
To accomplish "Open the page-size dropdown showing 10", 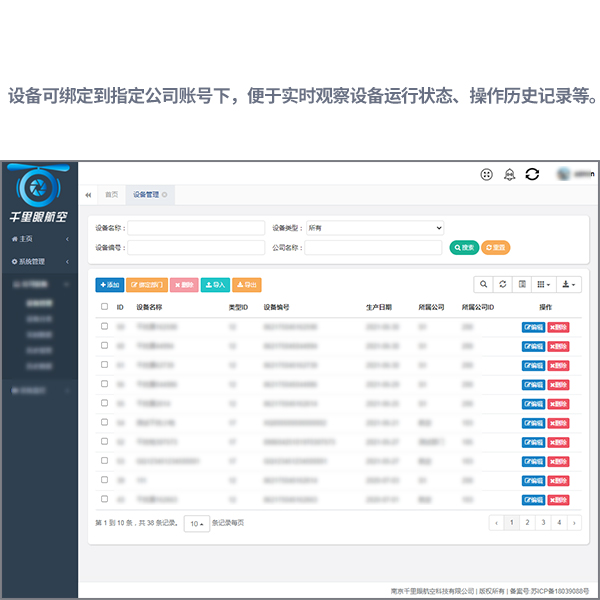I will click(197, 523).
